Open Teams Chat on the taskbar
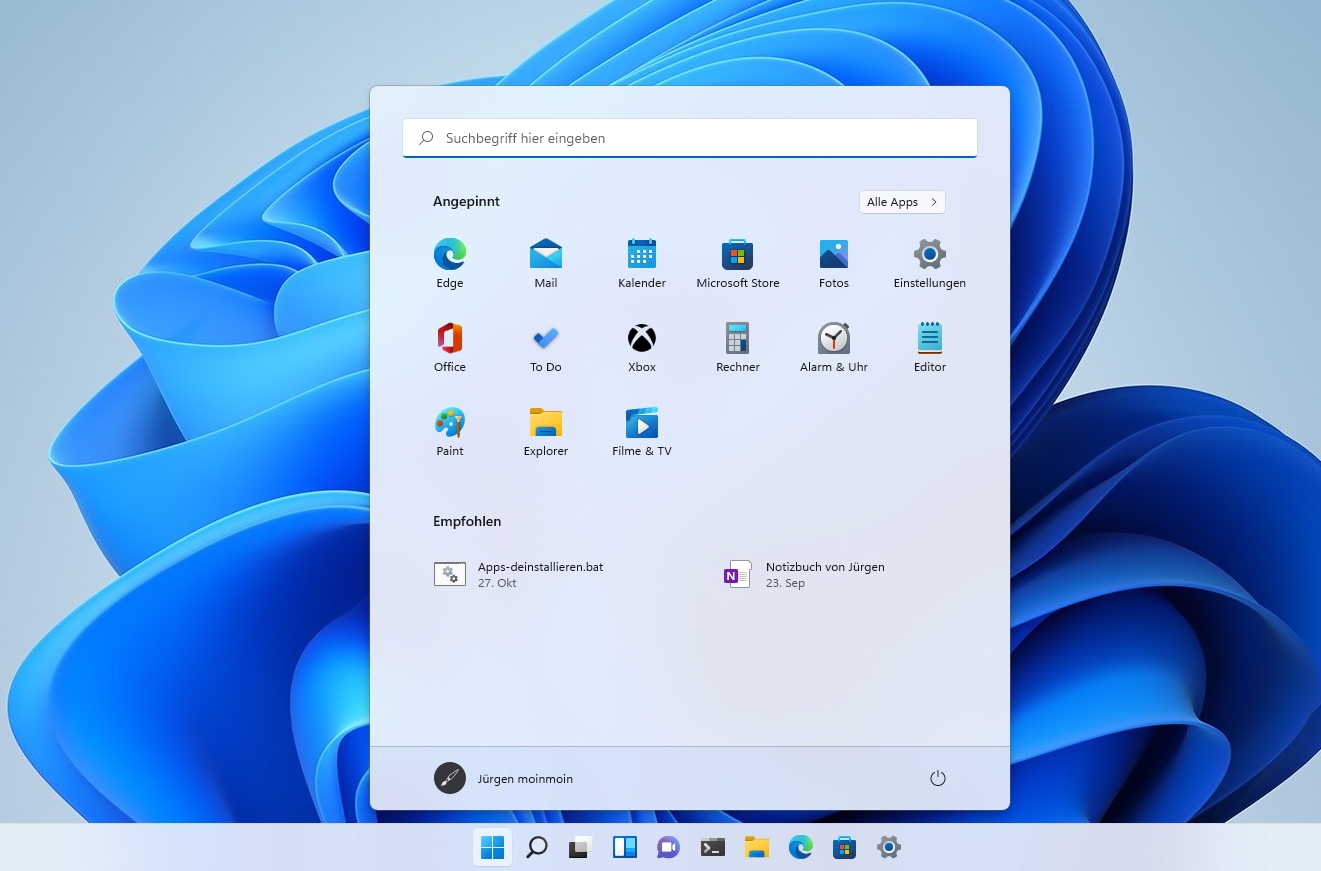The height and width of the screenshot is (871, 1321). click(x=669, y=848)
